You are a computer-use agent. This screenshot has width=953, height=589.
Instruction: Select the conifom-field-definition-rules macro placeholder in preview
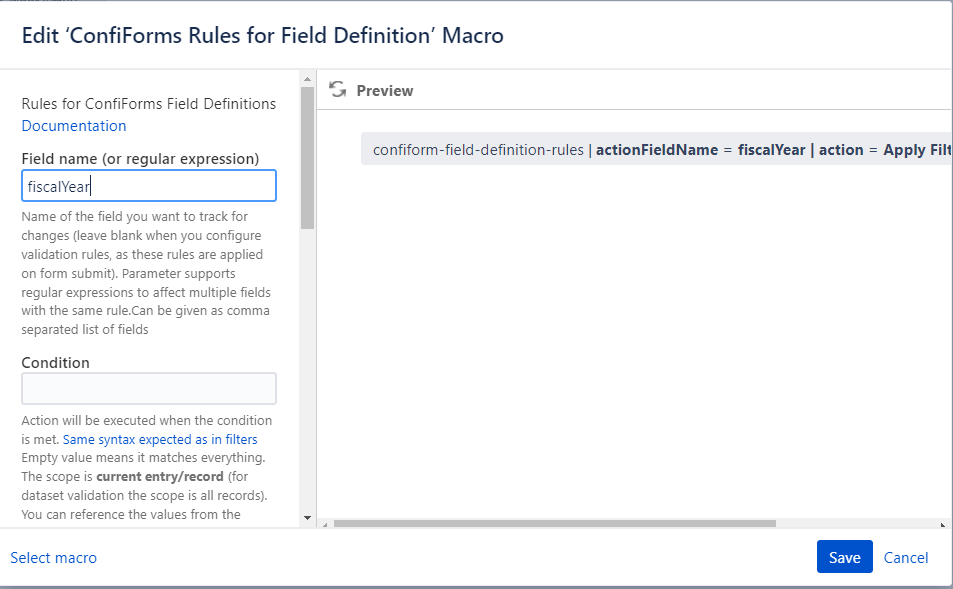coord(656,149)
